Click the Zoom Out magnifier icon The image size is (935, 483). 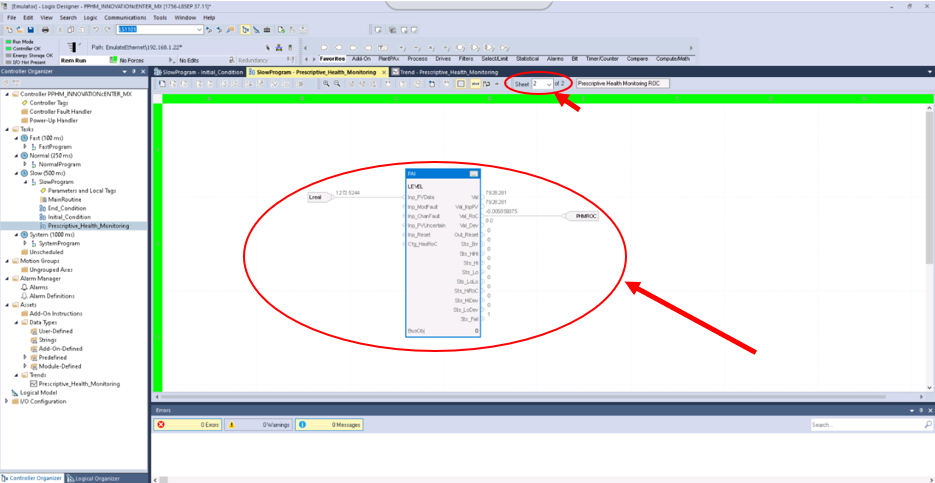(337, 83)
